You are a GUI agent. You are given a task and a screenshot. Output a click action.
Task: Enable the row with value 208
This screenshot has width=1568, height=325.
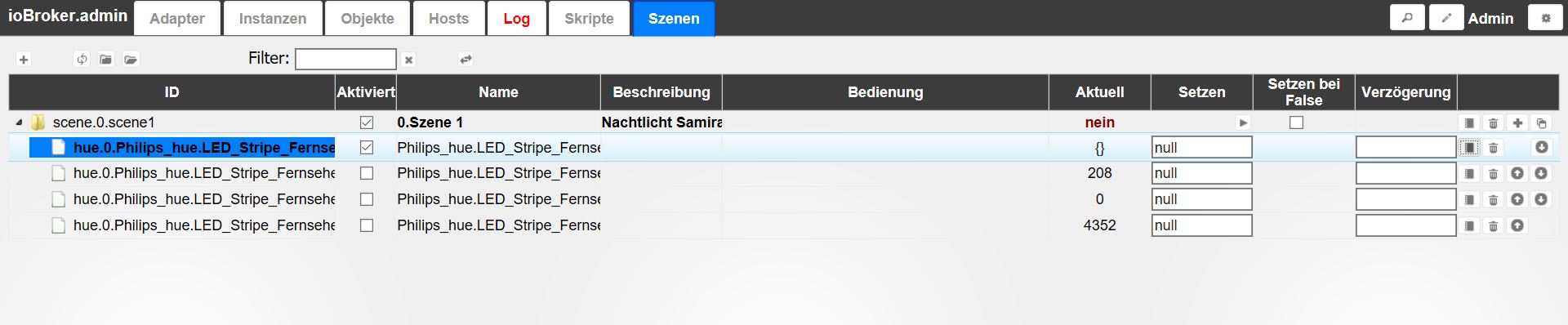367,173
